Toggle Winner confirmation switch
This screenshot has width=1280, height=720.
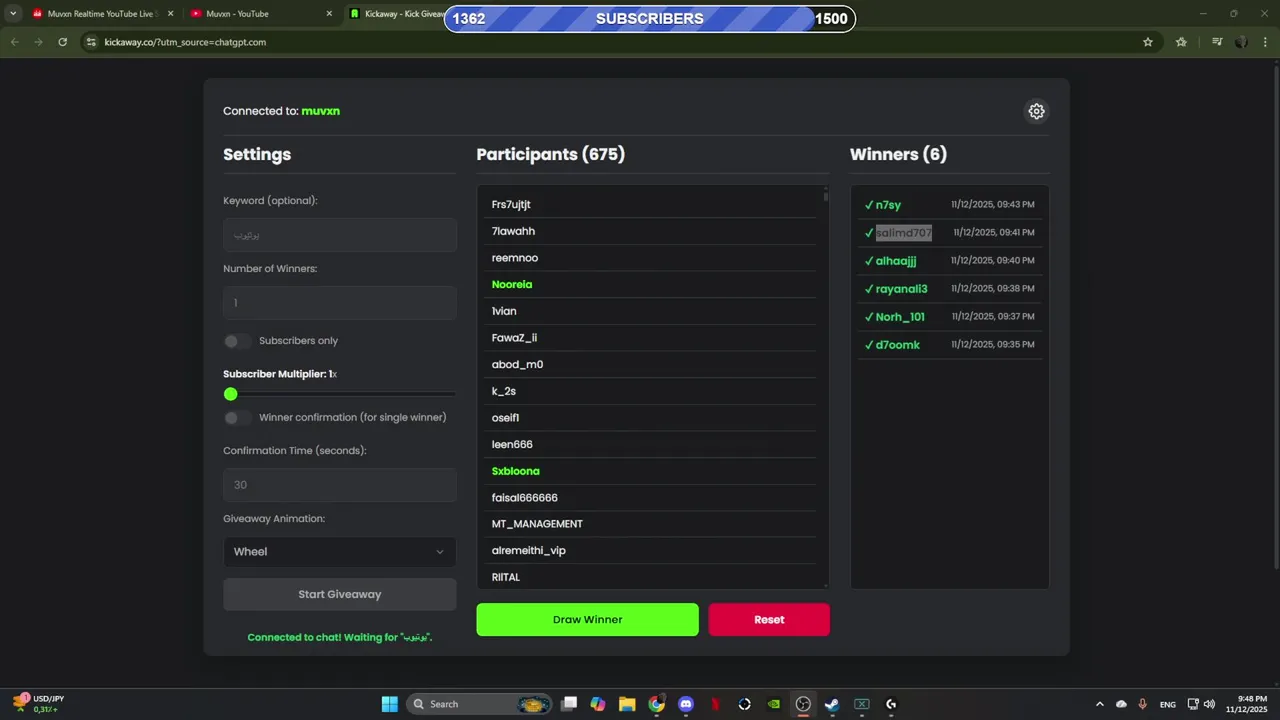pyautogui.click(x=237, y=417)
